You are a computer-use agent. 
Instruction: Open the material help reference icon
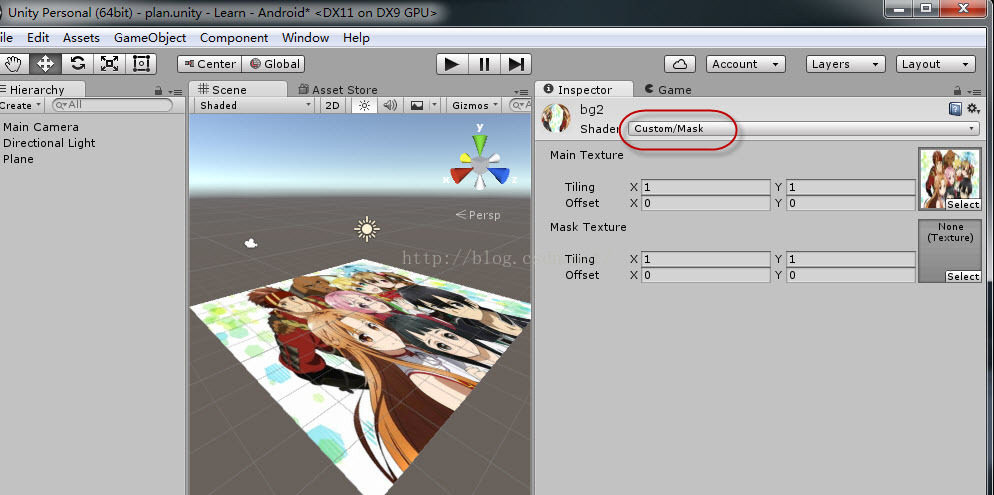955,109
